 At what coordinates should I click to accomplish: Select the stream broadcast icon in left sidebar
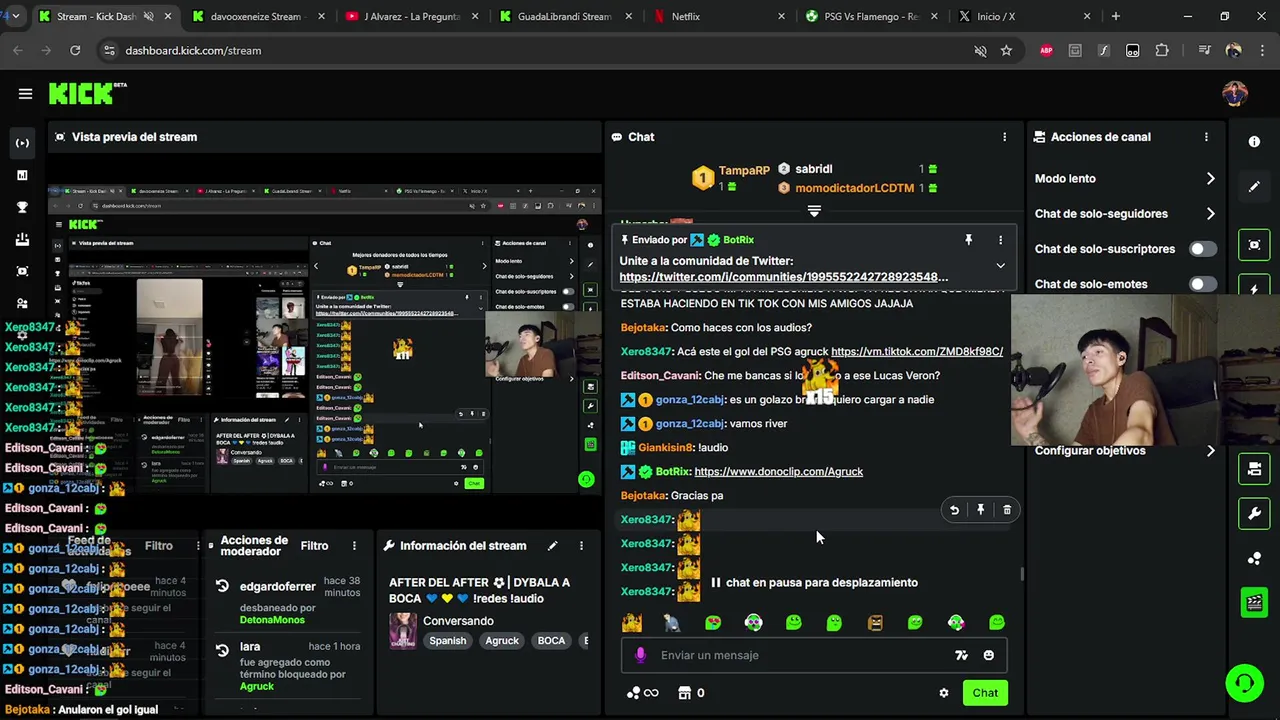click(22, 143)
